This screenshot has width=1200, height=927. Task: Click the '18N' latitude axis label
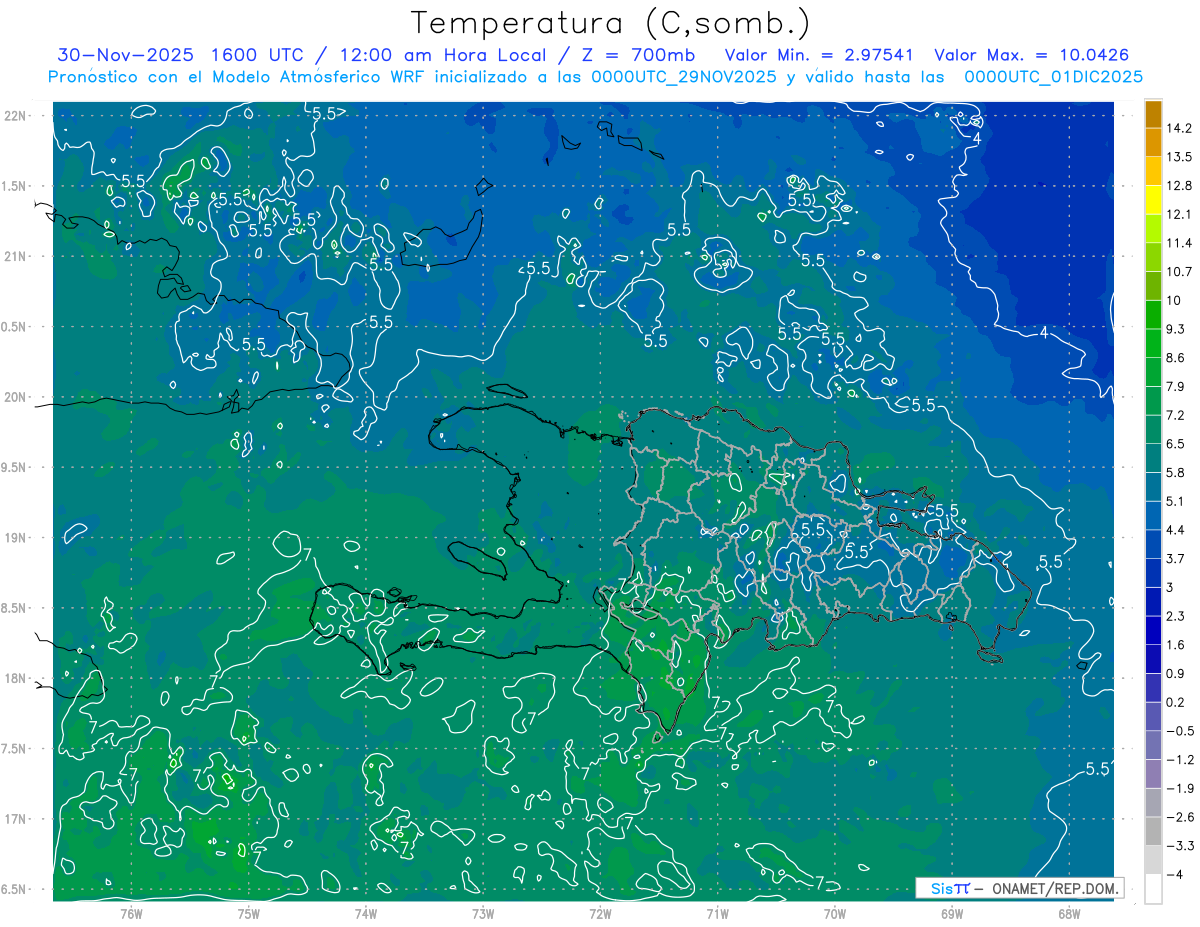coord(15,679)
